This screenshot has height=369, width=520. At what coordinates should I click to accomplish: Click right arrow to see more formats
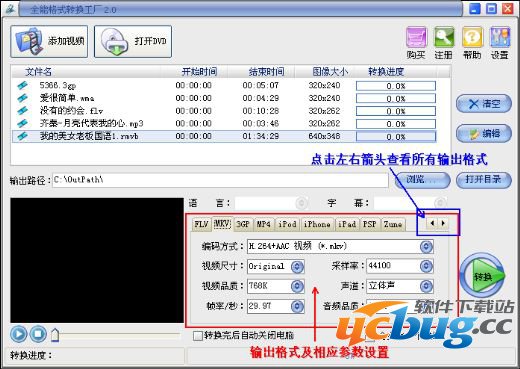coord(443,223)
